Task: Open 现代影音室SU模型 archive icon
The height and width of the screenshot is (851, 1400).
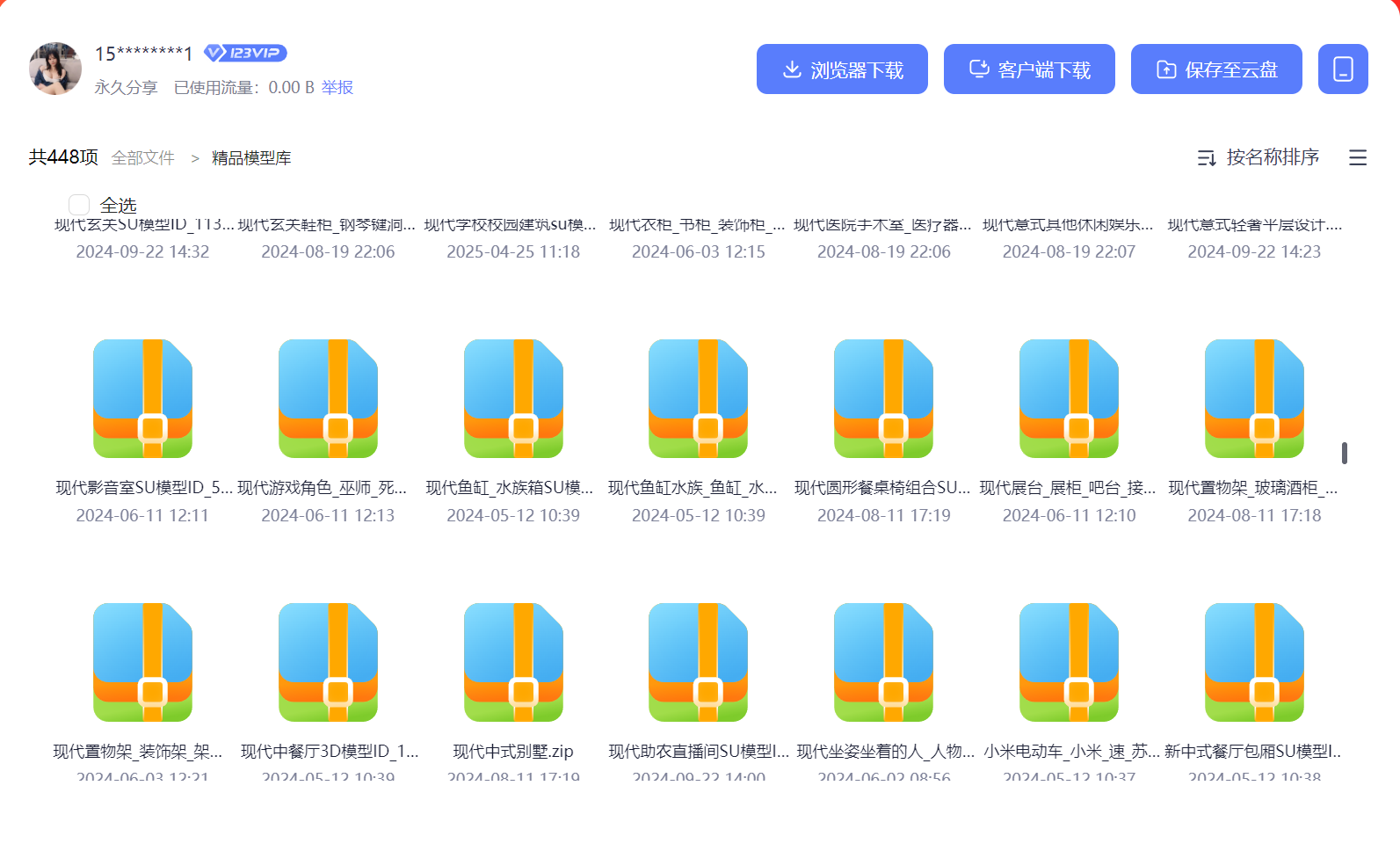Action: tap(142, 398)
